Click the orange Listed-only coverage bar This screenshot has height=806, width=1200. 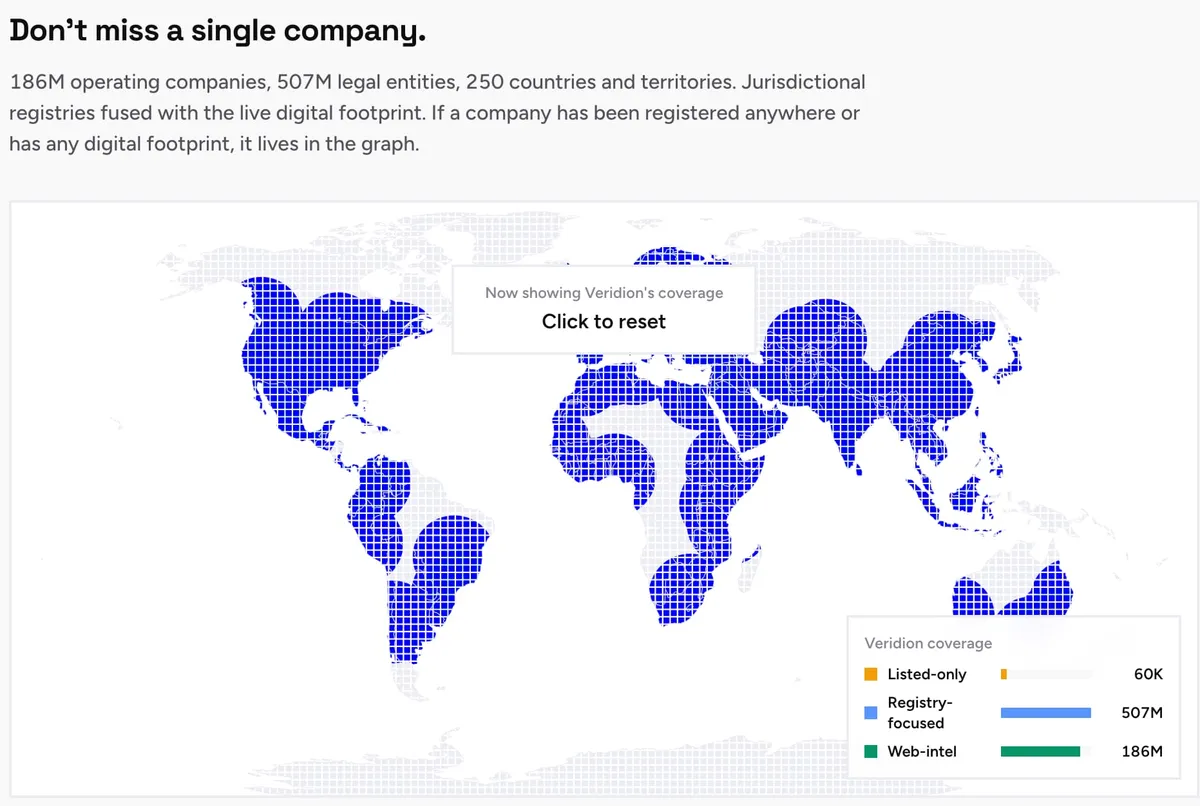click(x=1003, y=675)
